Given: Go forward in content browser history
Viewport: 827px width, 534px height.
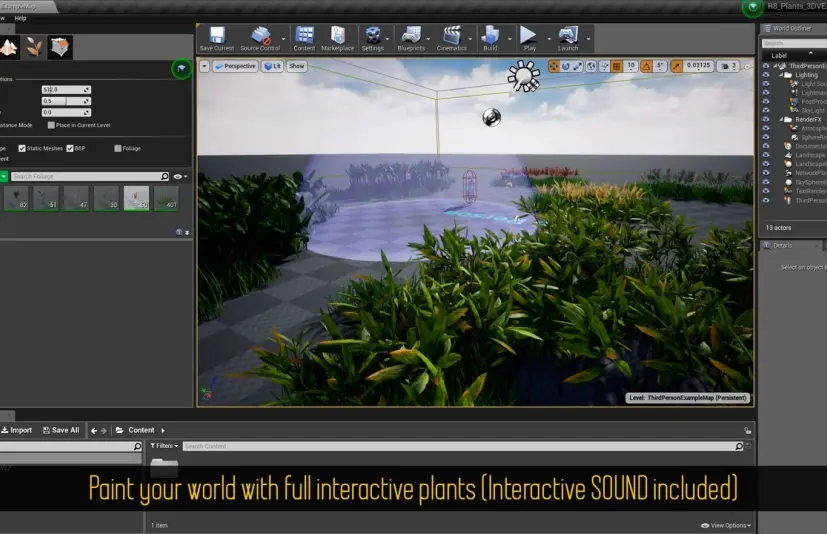Looking at the screenshot, I should (x=103, y=431).
